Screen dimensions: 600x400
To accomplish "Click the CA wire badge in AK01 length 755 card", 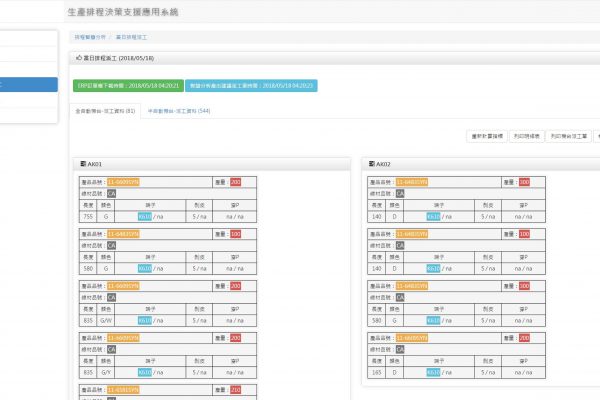I will coord(111,194).
